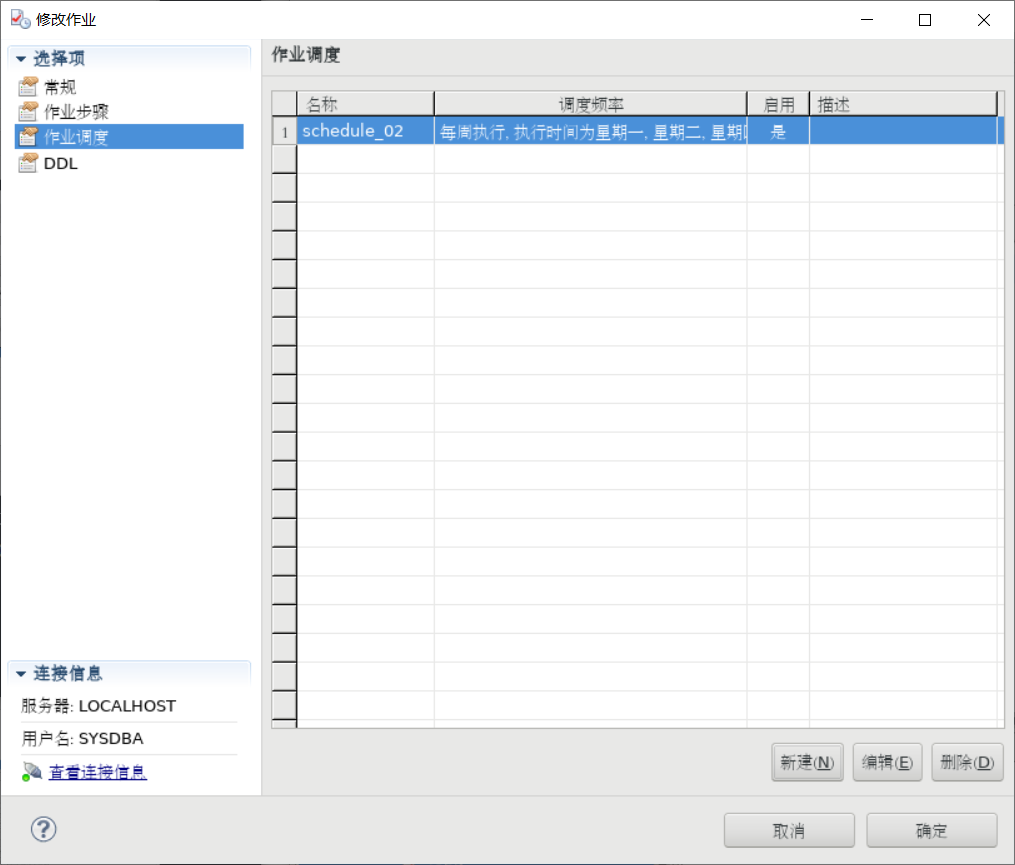Viewport: 1015px width, 865px height.
Task: Open the DDL page
Action: click(60, 164)
